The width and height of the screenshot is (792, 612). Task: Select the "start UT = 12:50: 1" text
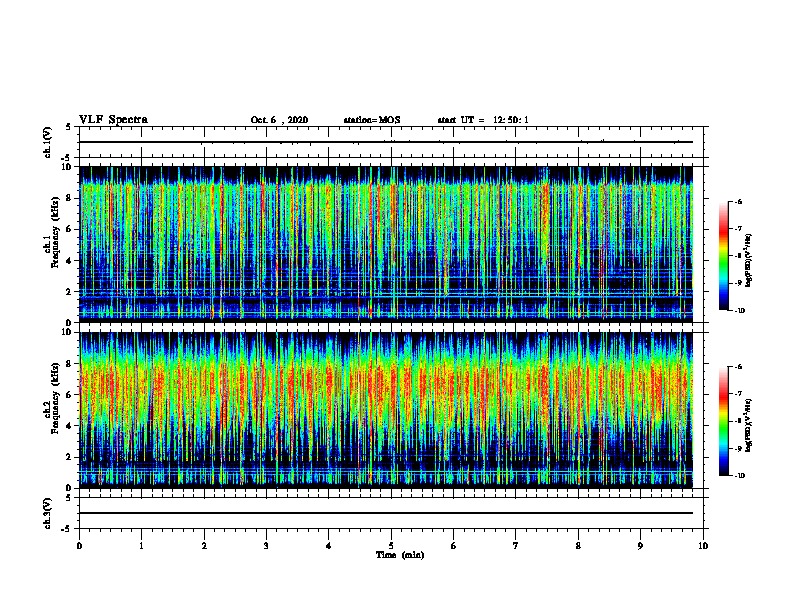[x=483, y=120]
